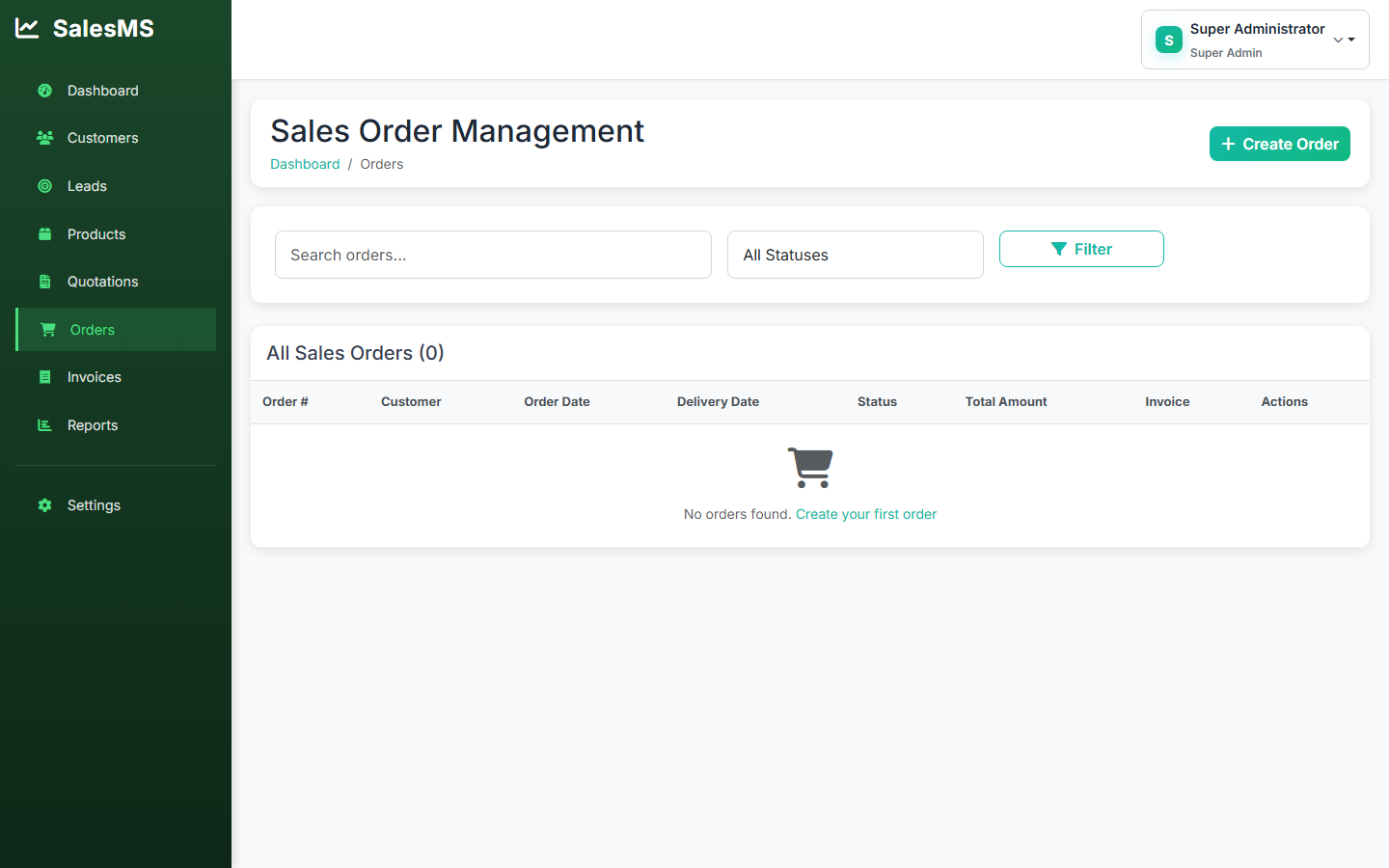Click the Leads target icon
Image resolution: width=1389 pixels, height=868 pixels.
[x=44, y=186]
